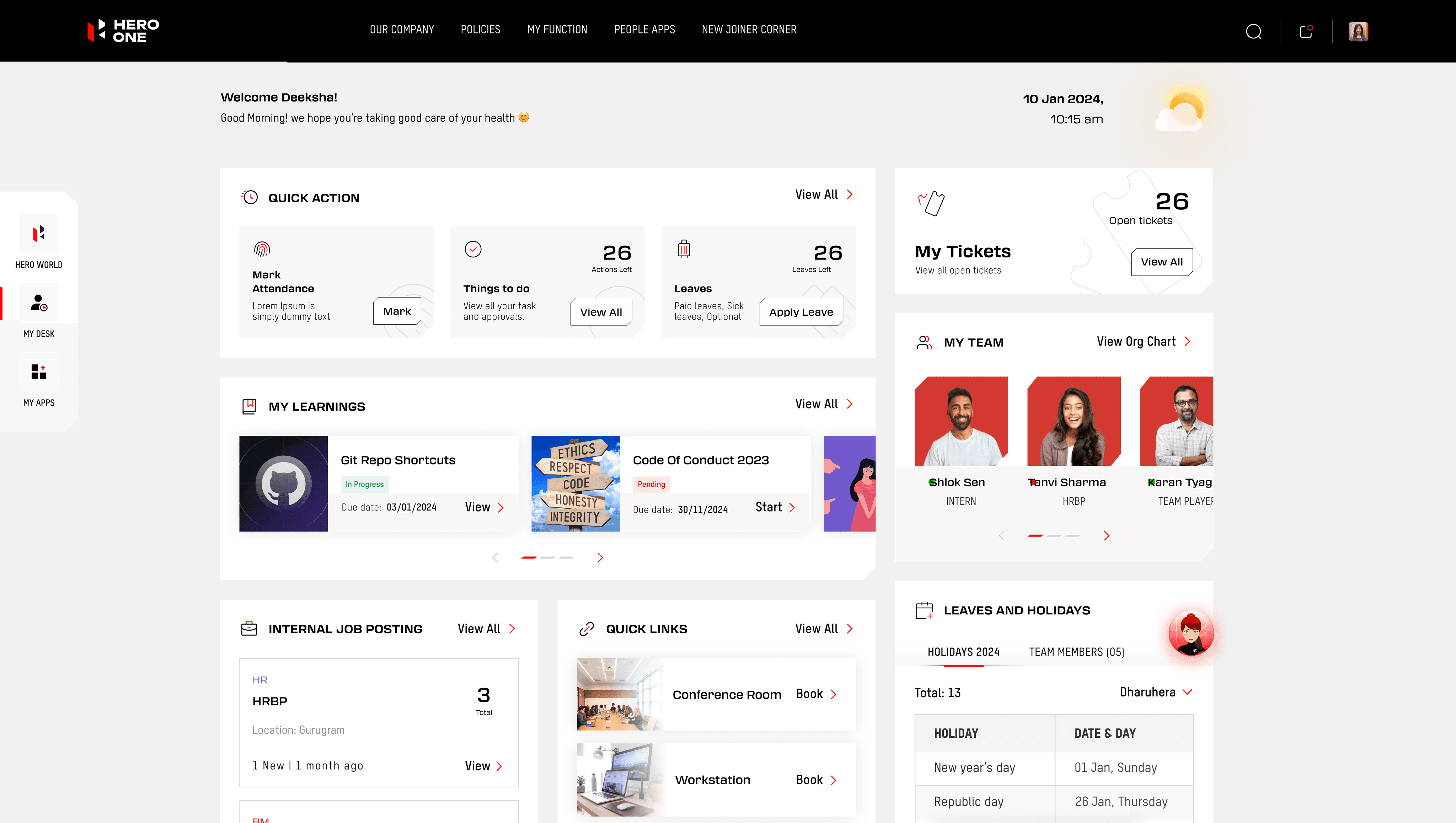Click the fingerprint Mark Attendance icon

[262, 249]
